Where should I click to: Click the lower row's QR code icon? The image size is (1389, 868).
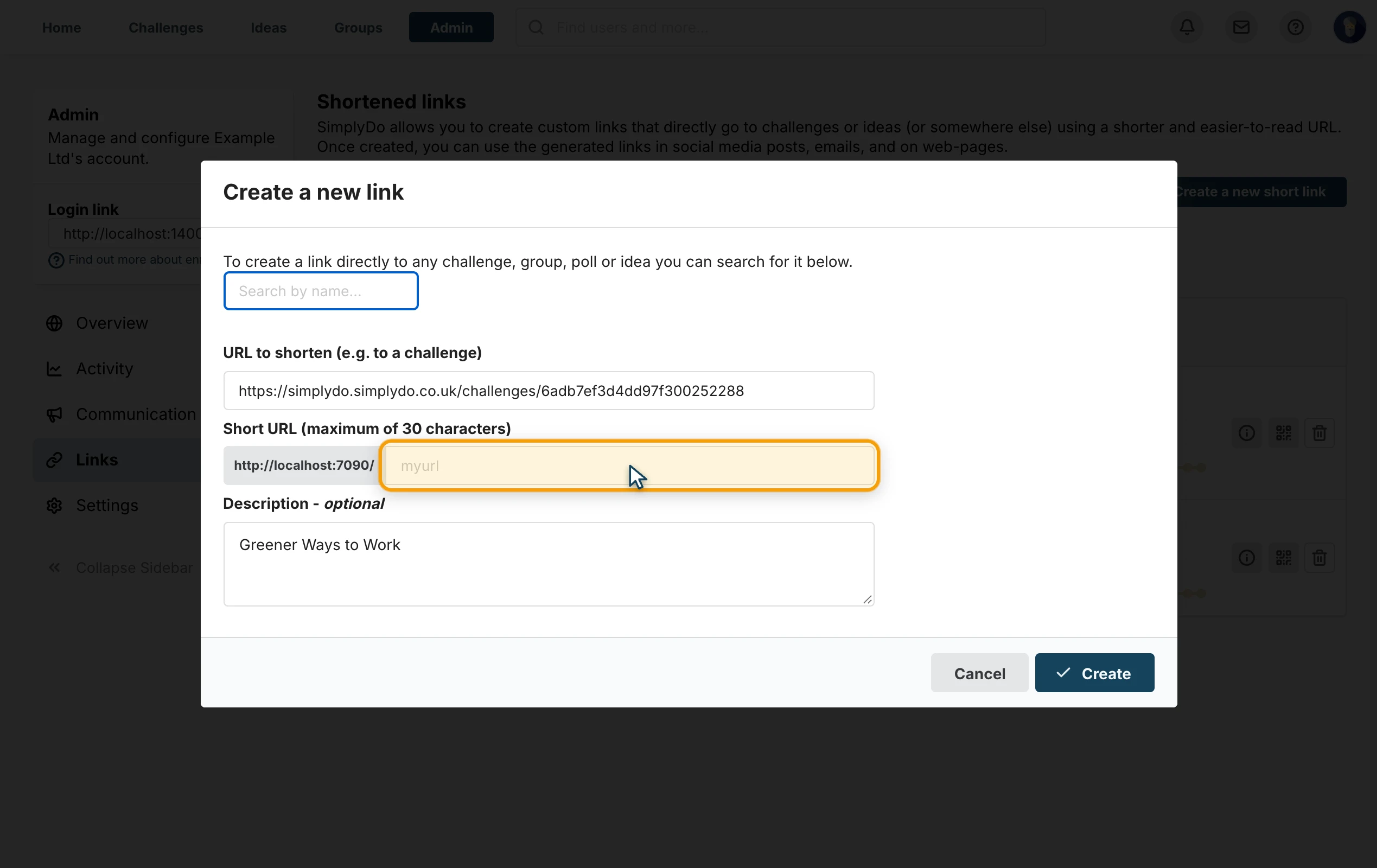pos(1283,558)
